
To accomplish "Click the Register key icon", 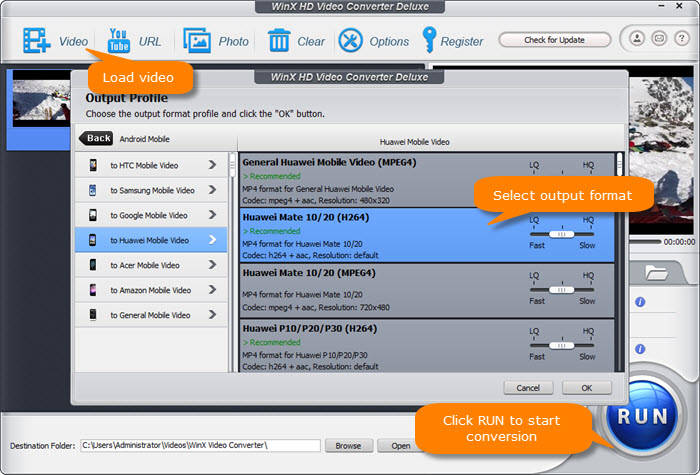I will (x=429, y=40).
